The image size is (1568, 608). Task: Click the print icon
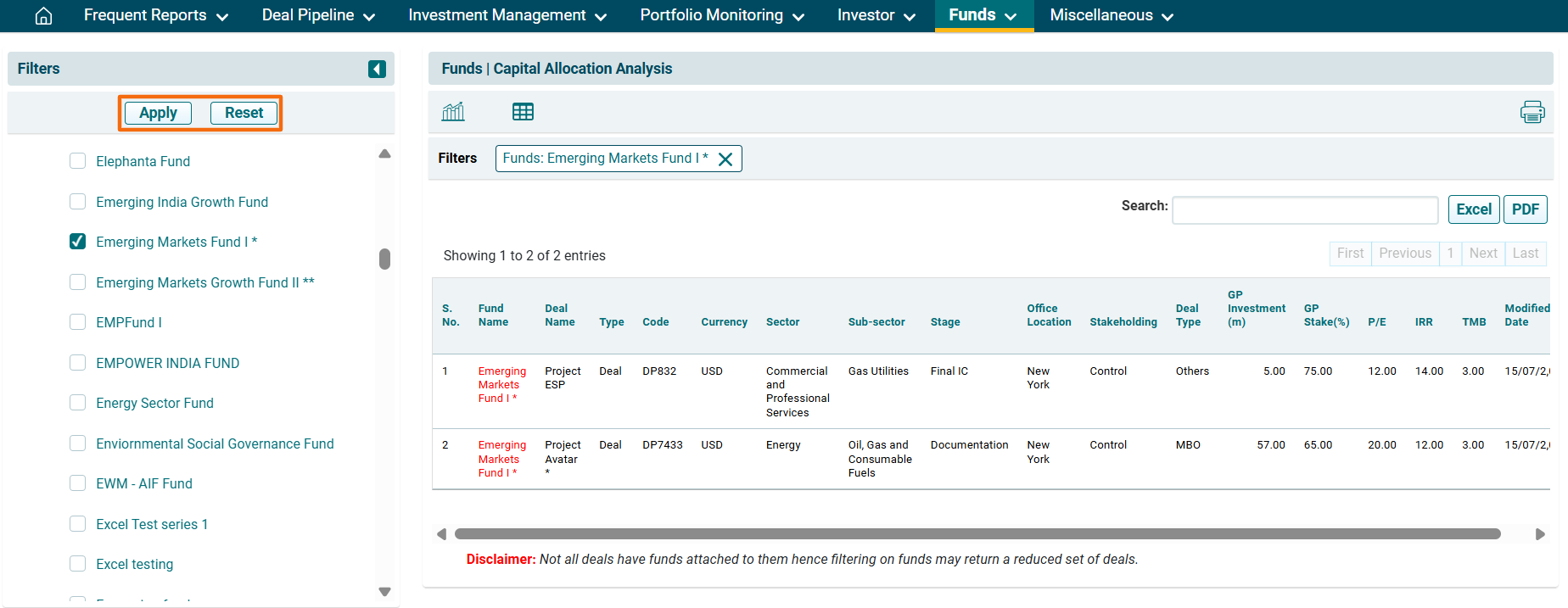click(x=1532, y=112)
